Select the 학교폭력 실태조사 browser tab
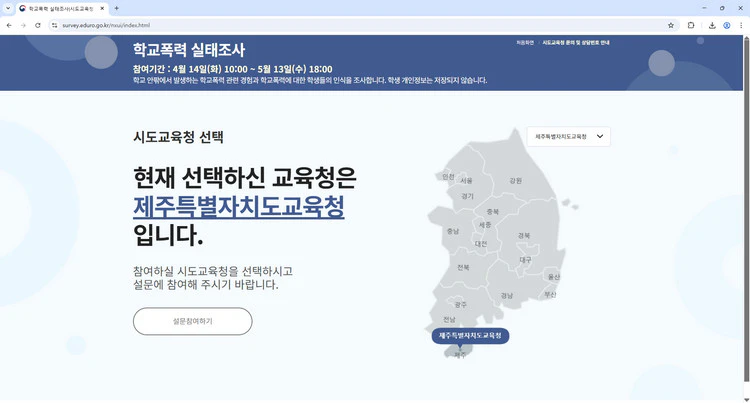The height and width of the screenshot is (403, 750). click(60, 8)
